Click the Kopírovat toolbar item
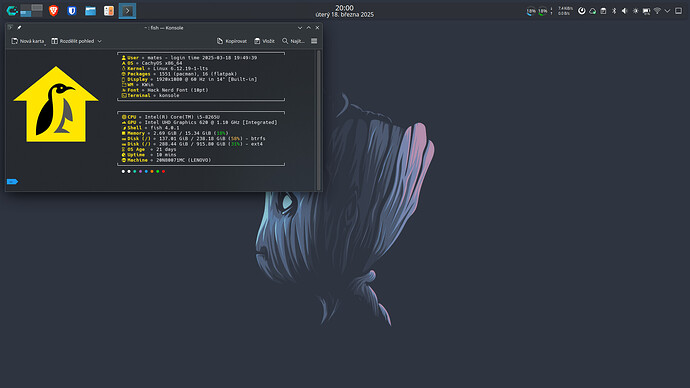This screenshot has height=388, width=690. pyautogui.click(x=232, y=41)
